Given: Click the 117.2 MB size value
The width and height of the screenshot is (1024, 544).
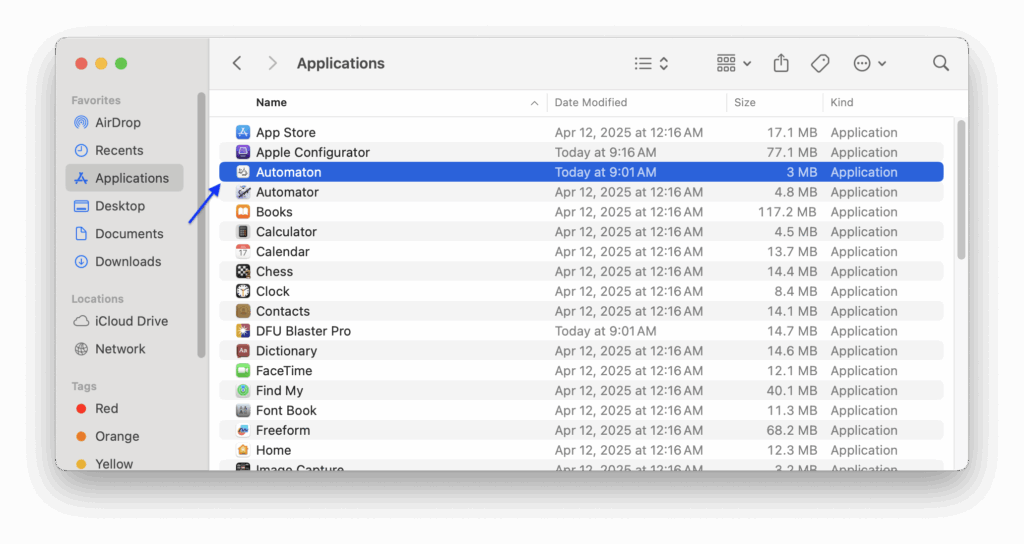Looking at the screenshot, I should tap(787, 212).
